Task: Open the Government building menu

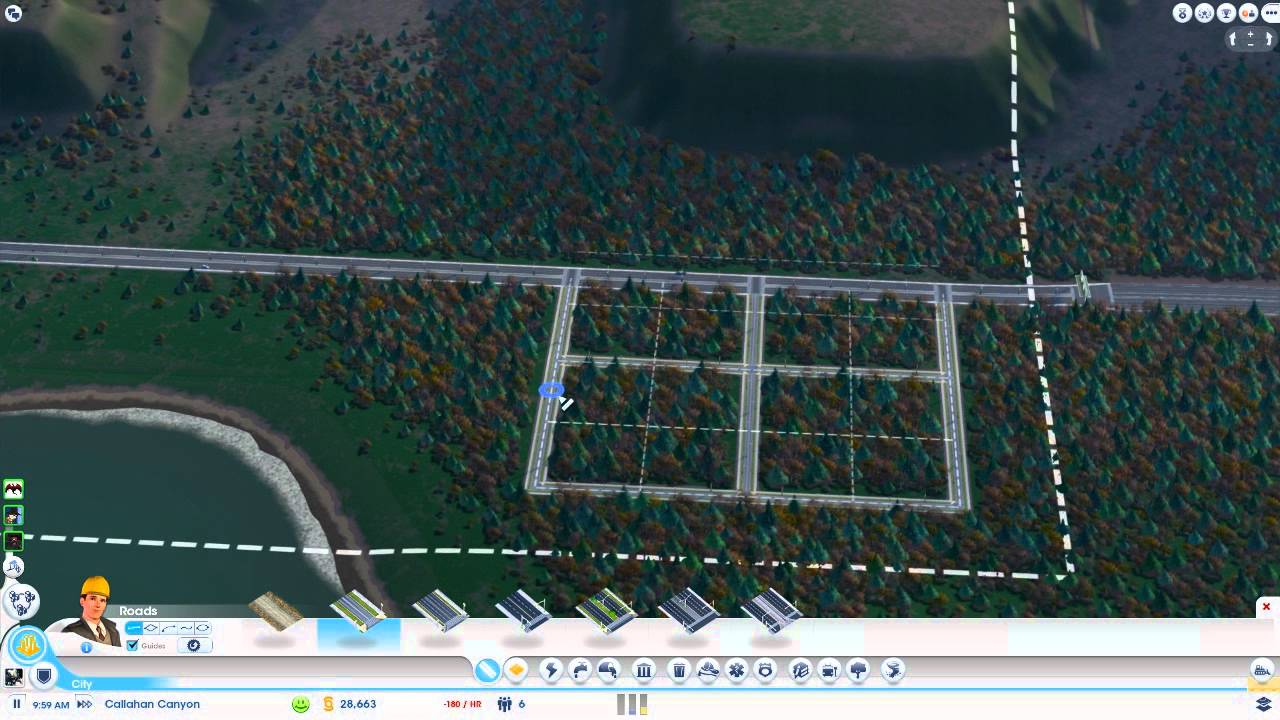Action: coord(644,670)
